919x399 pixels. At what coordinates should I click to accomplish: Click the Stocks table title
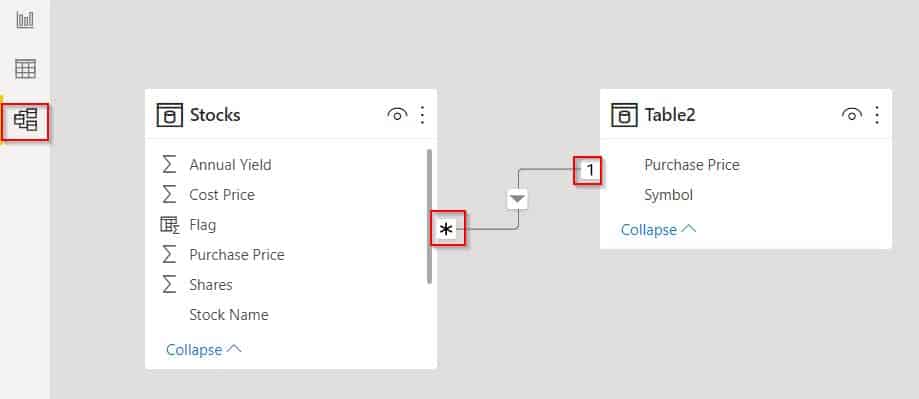coord(215,115)
